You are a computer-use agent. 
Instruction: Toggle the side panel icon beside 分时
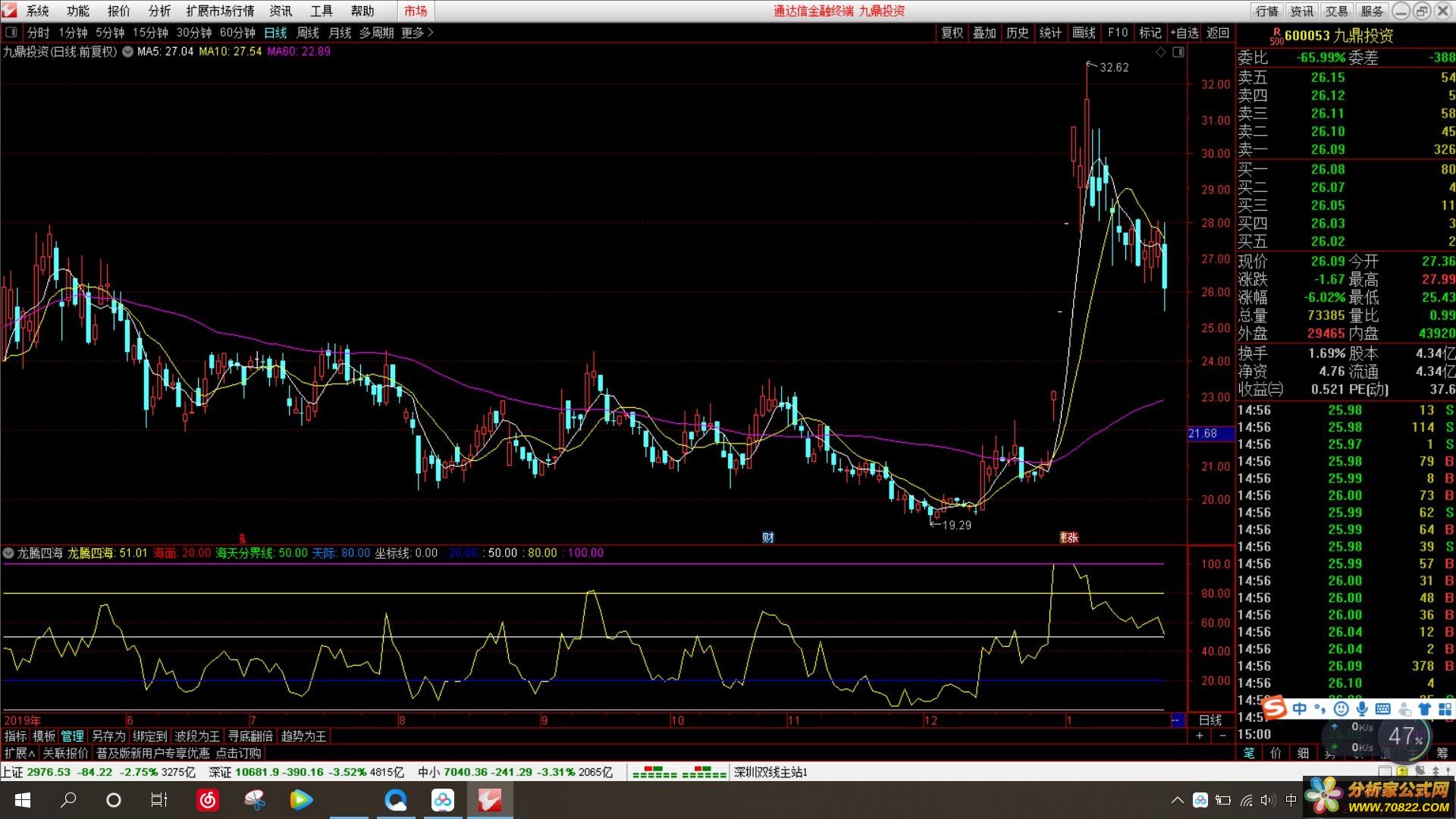11,33
